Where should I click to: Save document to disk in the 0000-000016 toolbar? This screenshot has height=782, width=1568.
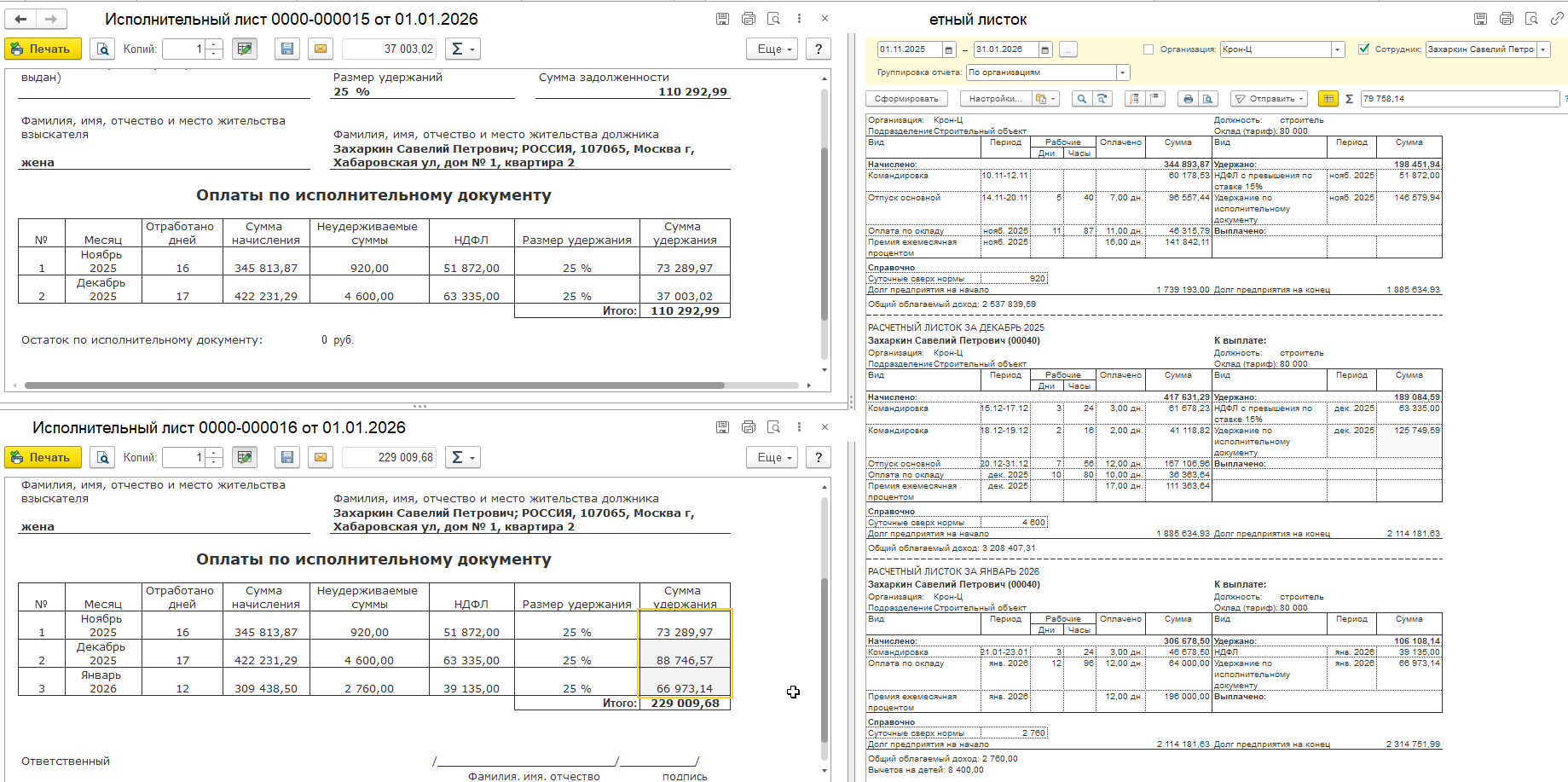tap(287, 457)
